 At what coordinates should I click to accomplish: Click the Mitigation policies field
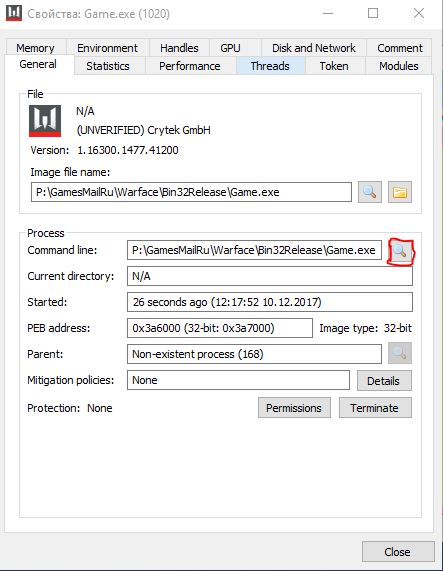tap(238, 380)
